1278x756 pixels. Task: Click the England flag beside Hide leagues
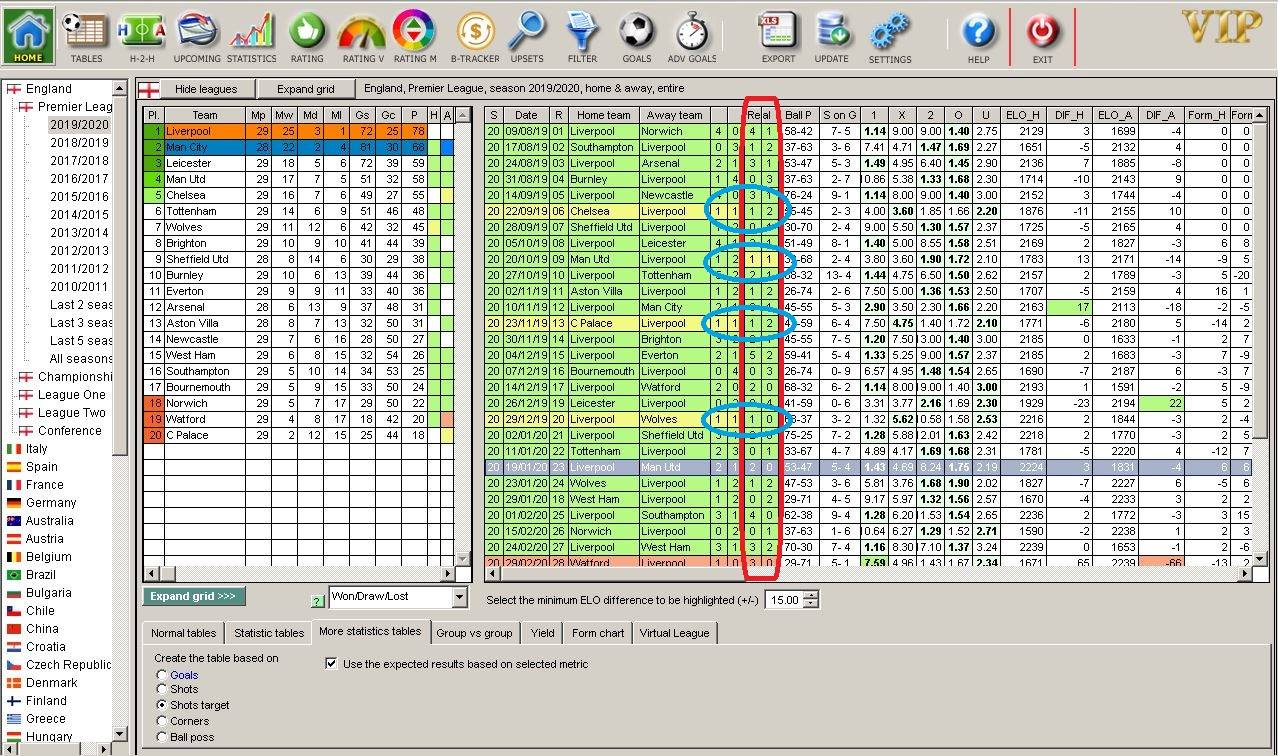click(x=147, y=89)
